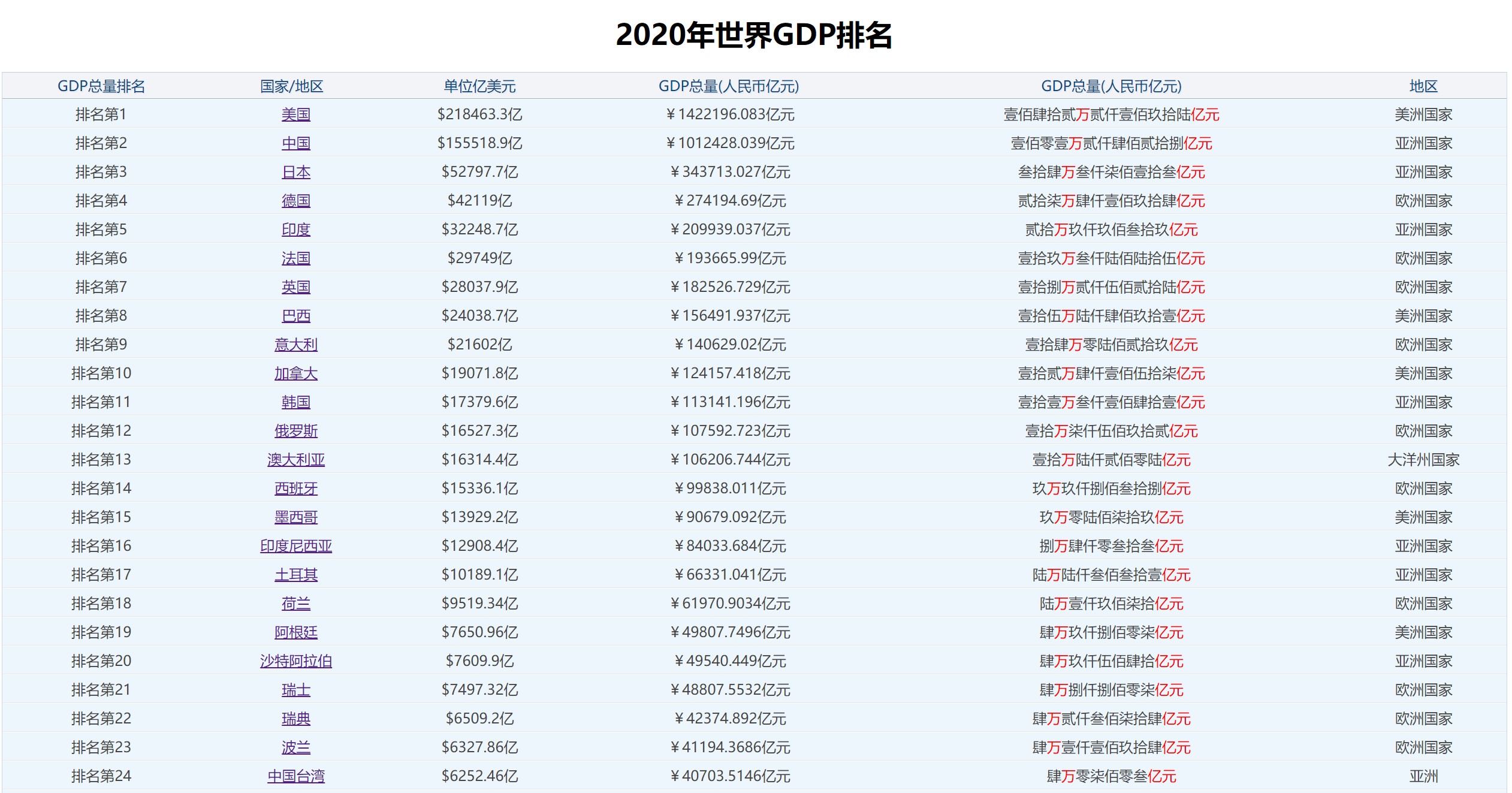Select the 印度 link

pyautogui.click(x=296, y=230)
